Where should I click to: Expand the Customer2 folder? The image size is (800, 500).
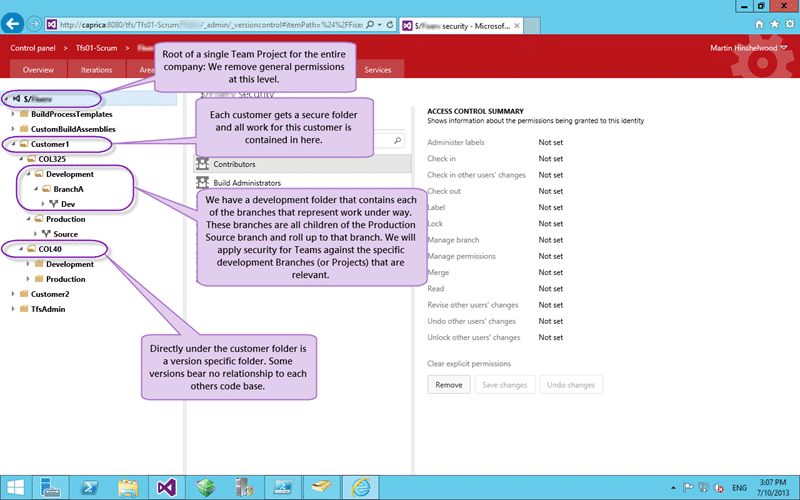(13, 293)
